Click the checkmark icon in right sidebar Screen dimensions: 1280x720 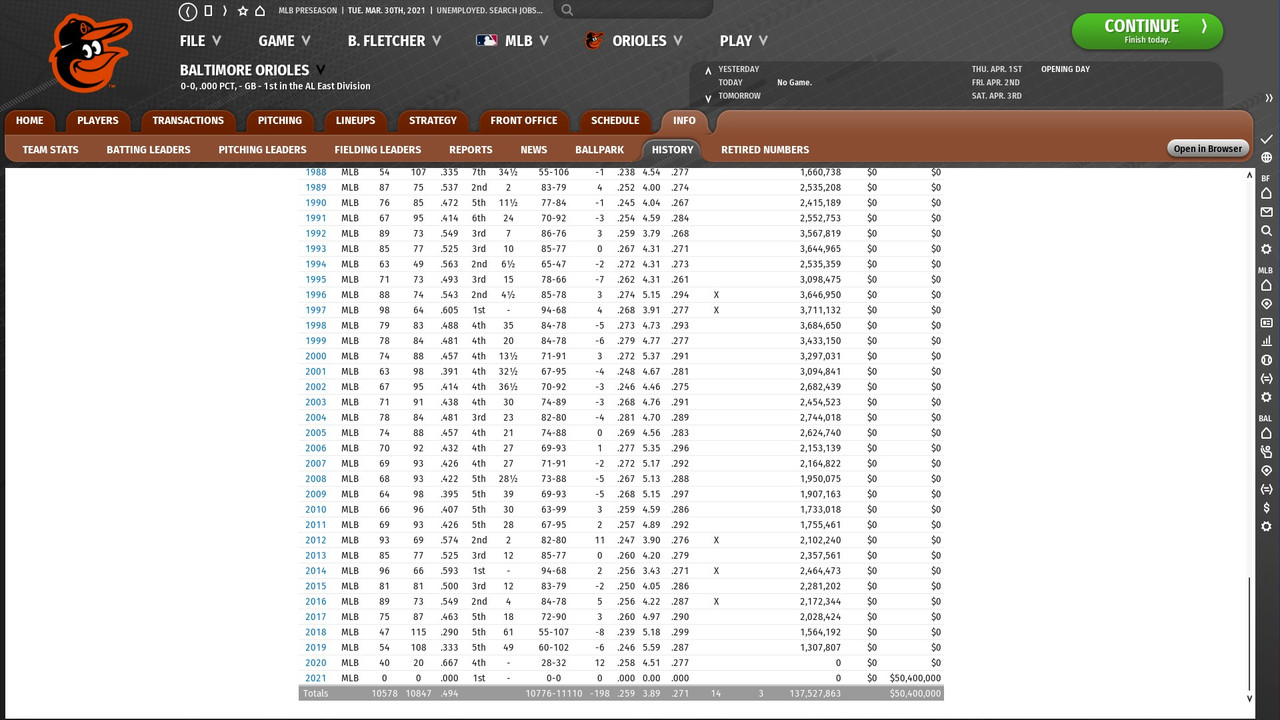click(1266, 139)
